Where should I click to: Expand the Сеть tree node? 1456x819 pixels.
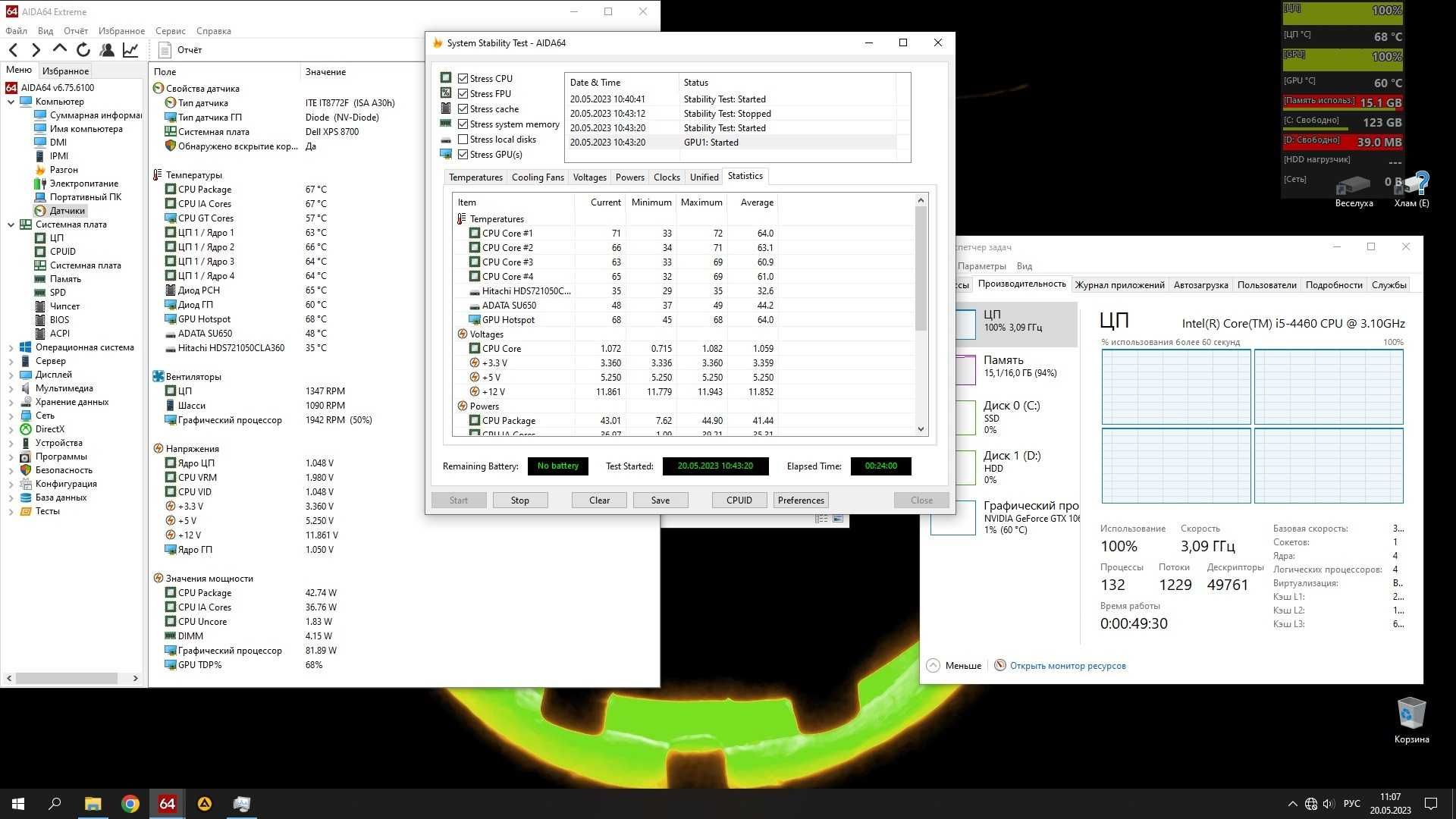tap(11, 416)
